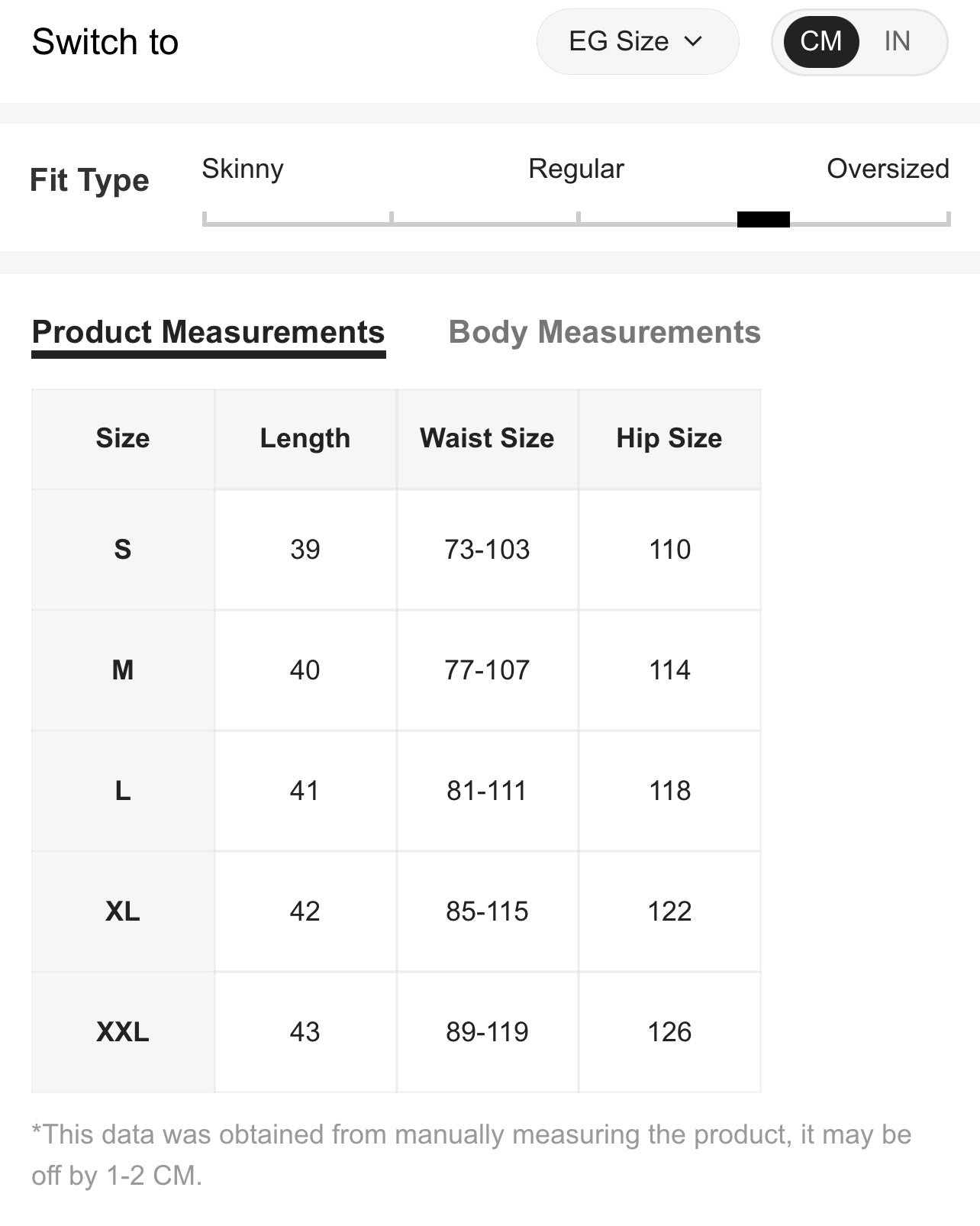Select the L size row

pos(123,791)
